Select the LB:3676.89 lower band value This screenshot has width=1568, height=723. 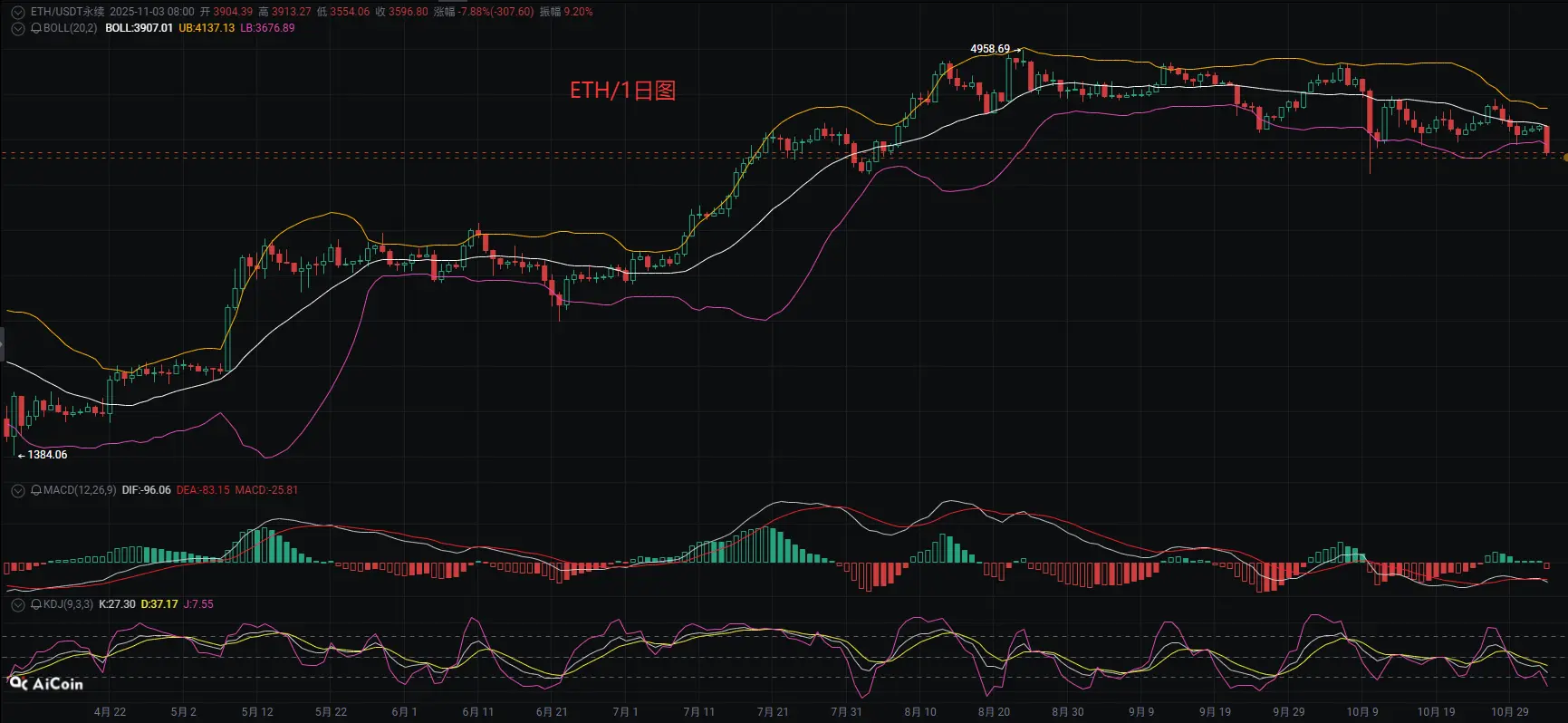click(x=267, y=28)
